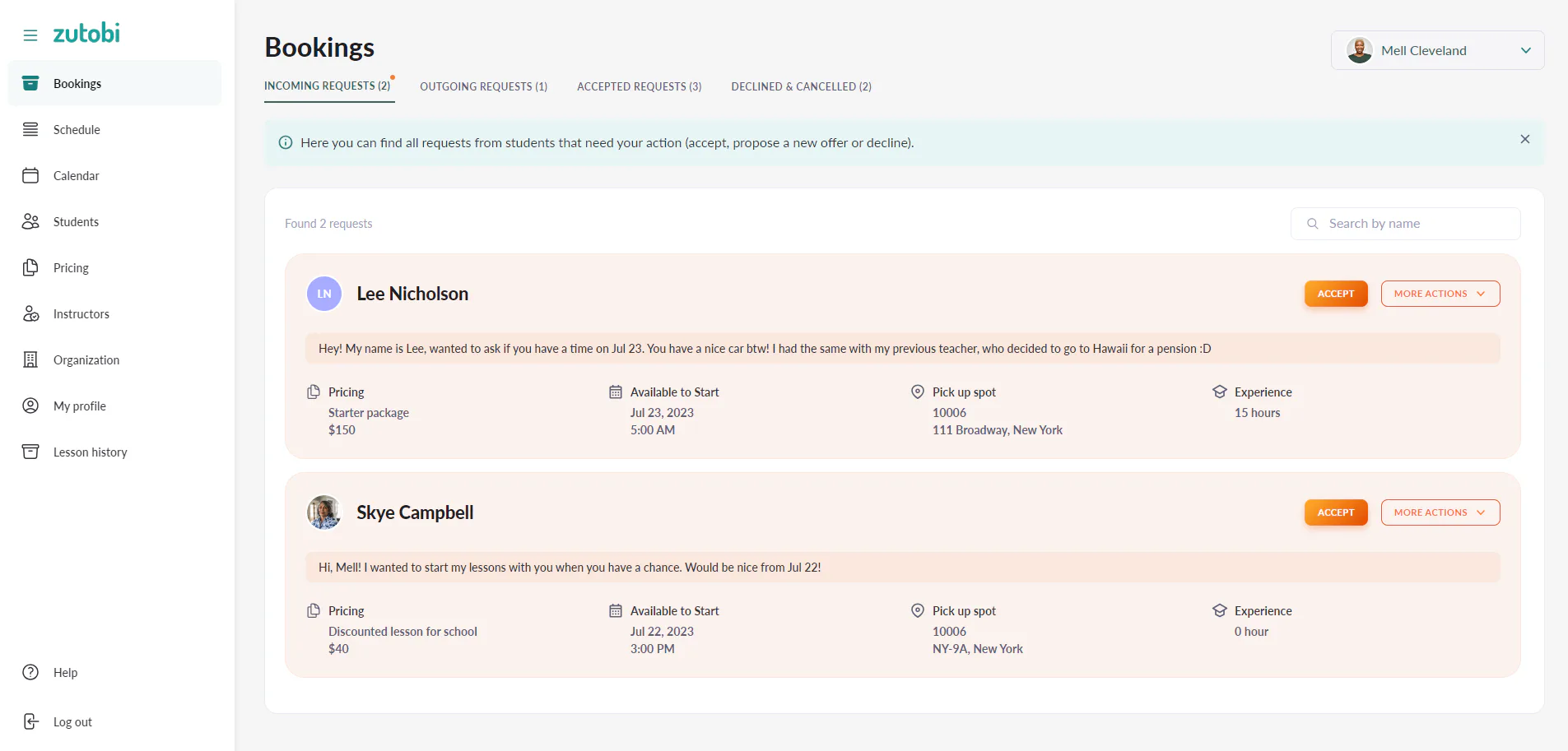Open the Lesson history archive icon

click(30, 452)
